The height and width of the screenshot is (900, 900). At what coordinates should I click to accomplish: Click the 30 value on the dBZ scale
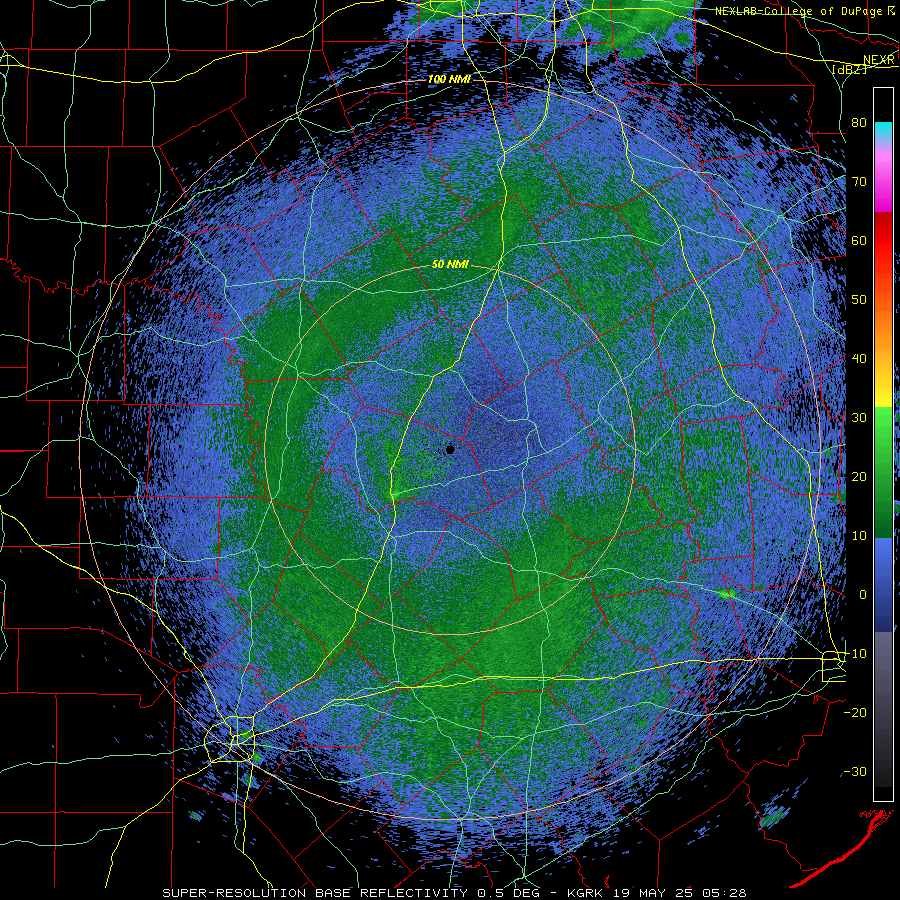(x=859, y=417)
